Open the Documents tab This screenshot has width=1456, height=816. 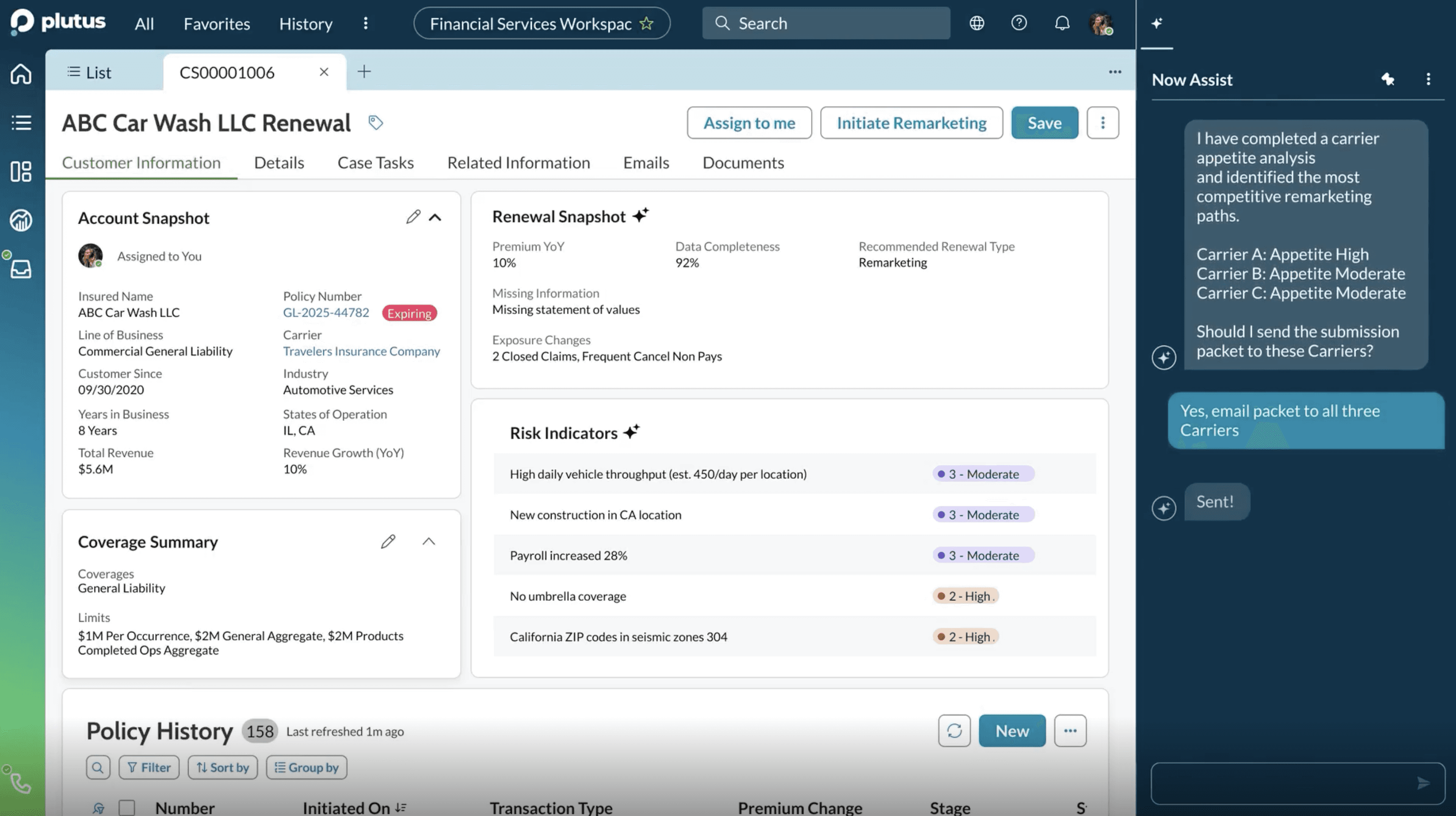click(x=743, y=163)
